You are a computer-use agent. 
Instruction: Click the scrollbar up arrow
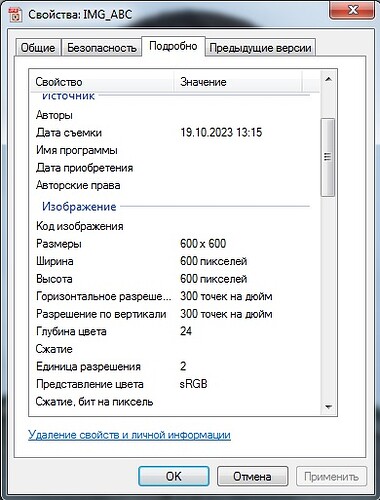click(328, 79)
